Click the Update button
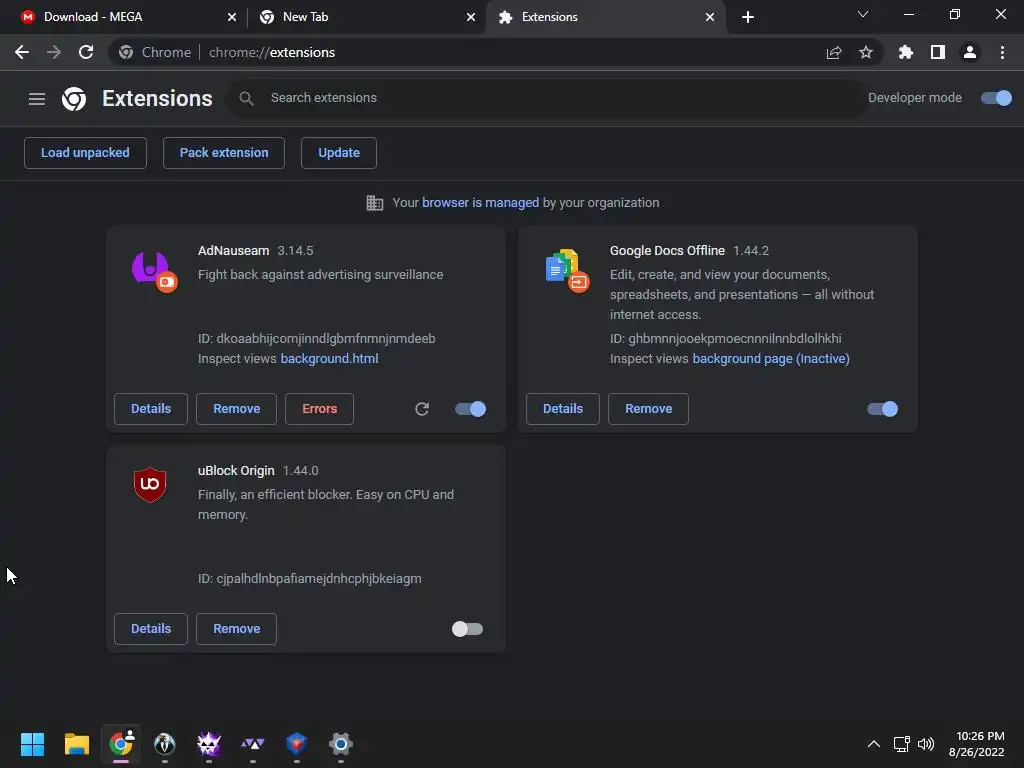The height and width of the screenshot is (768, 1024). tap(339, 153)
